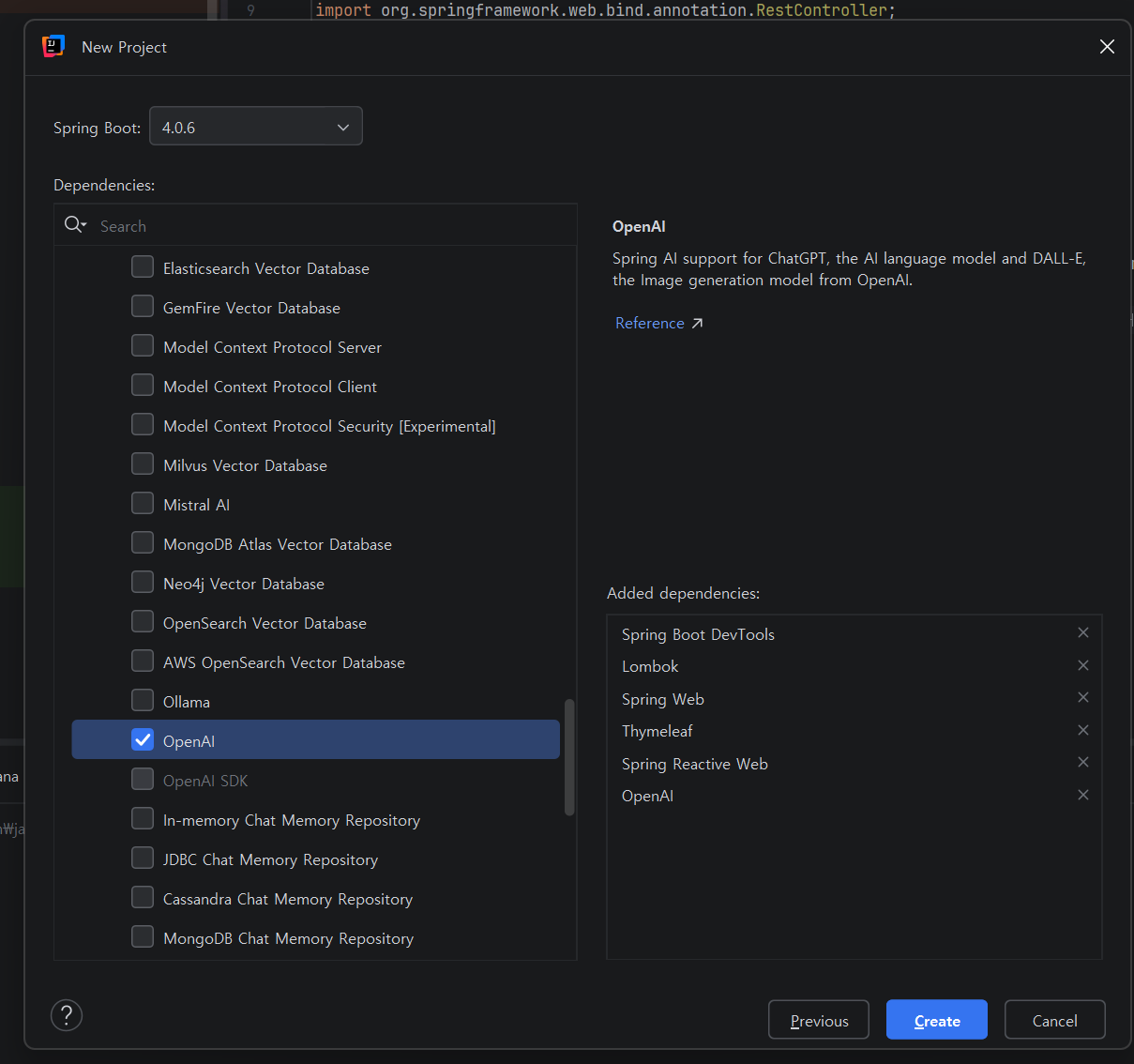Select 'Spring Web' in added dependencies
The width and height of the screenshot is (1134, 1064).
coord(663,699)
